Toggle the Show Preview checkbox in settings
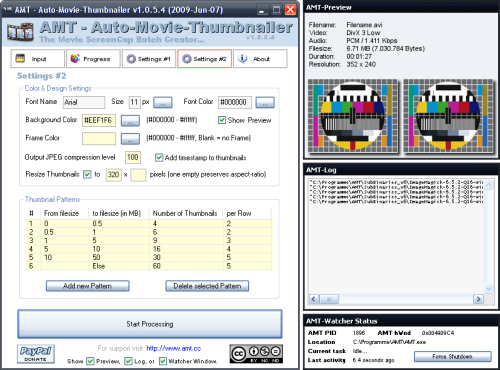The width and height of the screenshot is (500, 370). point(222,120)
